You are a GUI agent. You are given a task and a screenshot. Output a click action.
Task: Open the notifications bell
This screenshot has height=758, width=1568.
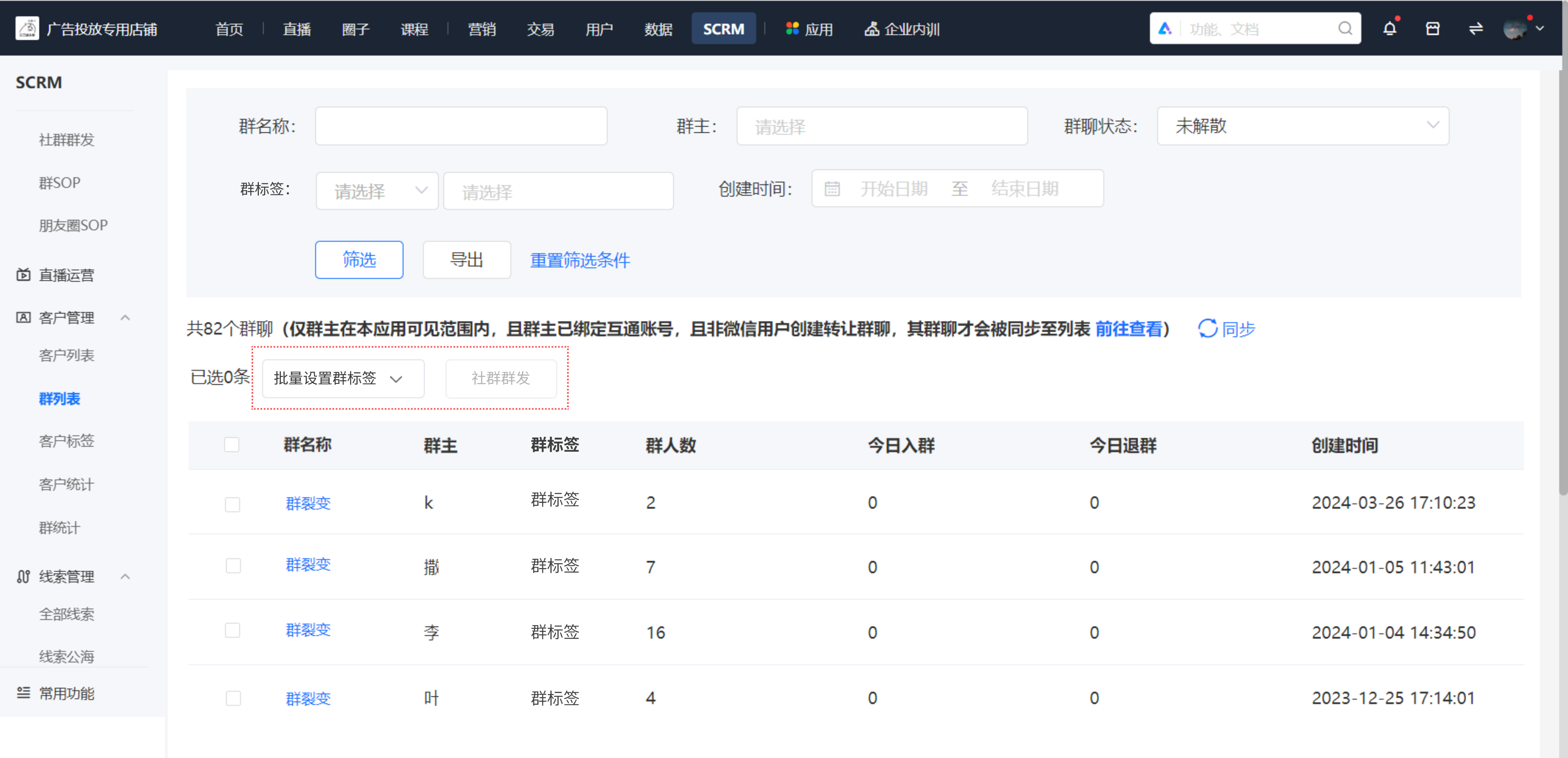coord(1390,29)
